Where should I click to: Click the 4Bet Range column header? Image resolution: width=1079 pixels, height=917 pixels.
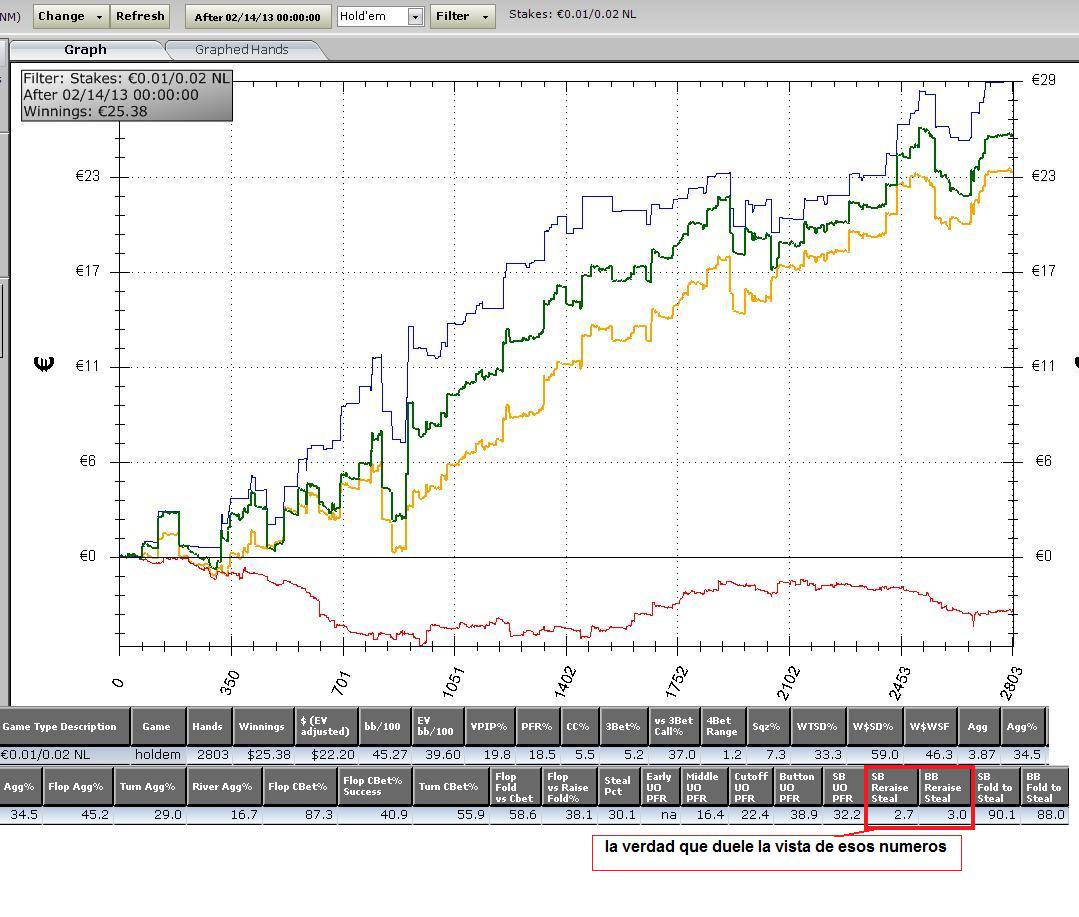click(723, 726)
